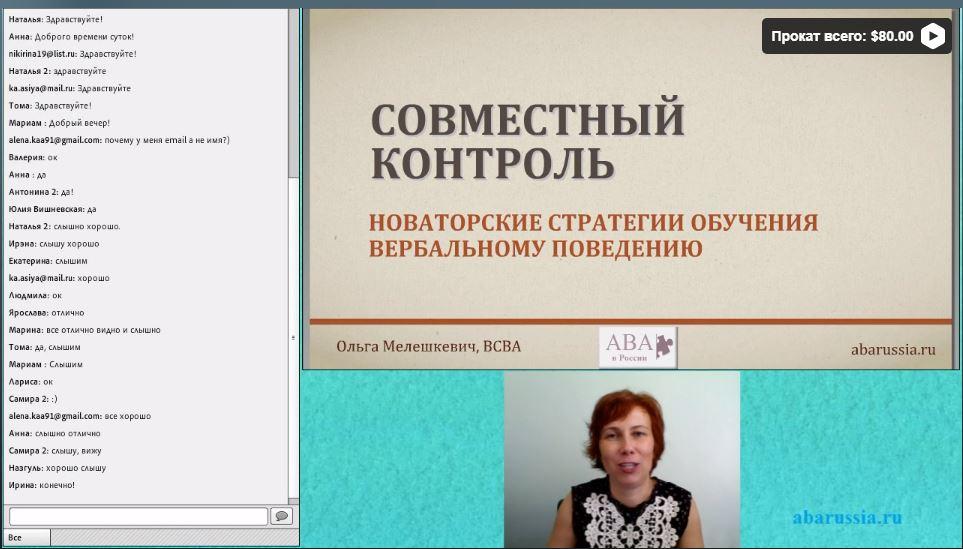This screenshot has width=963, height=549.
Task: Click Юлия Вишневская's chat message
Action: click(x=52, y=209)
